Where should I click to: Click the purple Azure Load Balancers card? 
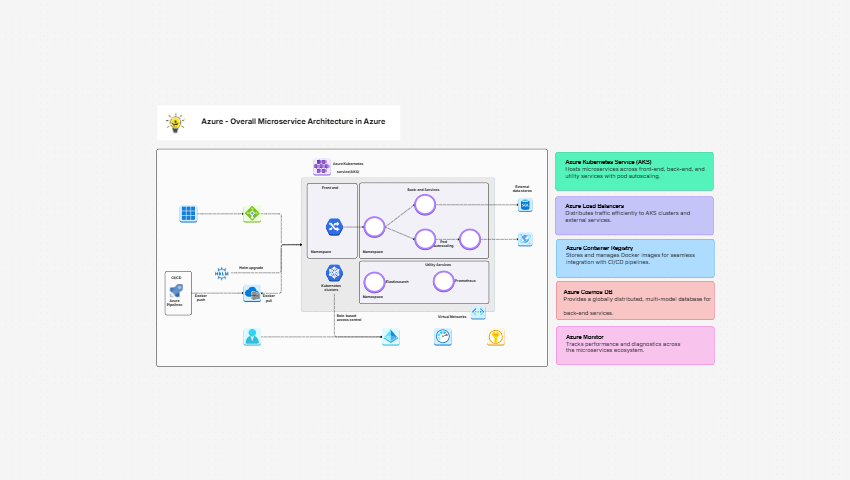(x=634, y=215)
